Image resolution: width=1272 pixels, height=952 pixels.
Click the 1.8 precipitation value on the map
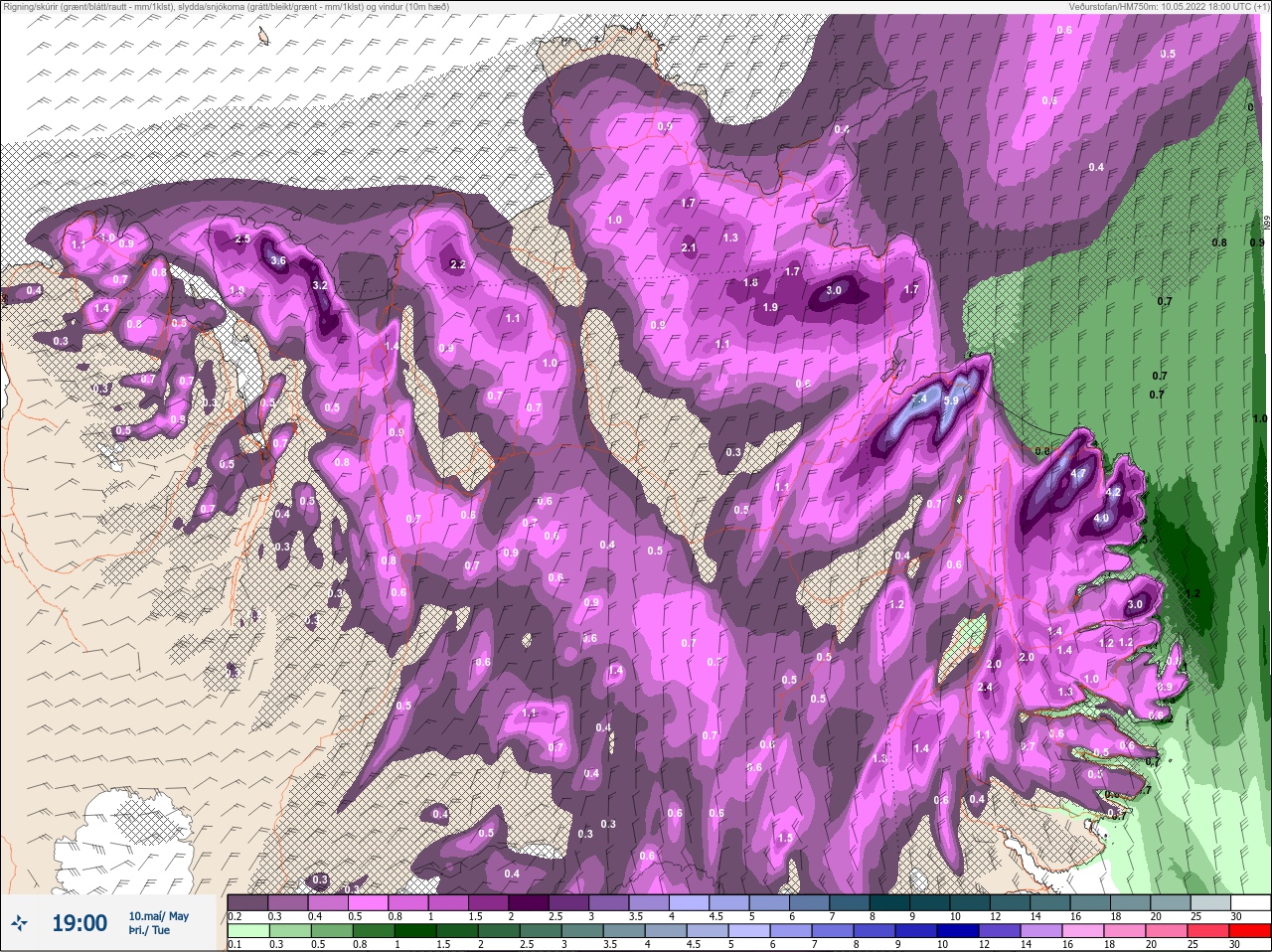pos(750,283)
